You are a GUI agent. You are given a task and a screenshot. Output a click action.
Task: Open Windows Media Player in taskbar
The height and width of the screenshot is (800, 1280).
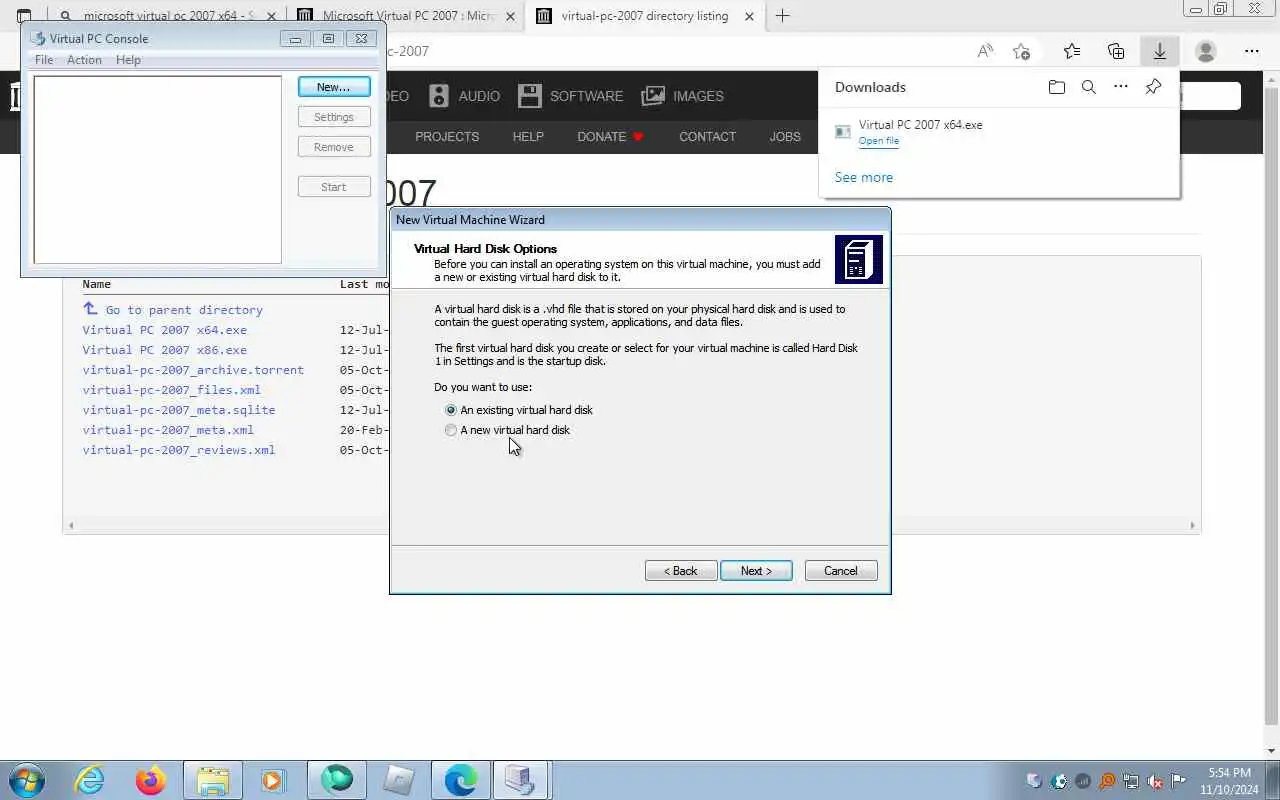[272, 780]
